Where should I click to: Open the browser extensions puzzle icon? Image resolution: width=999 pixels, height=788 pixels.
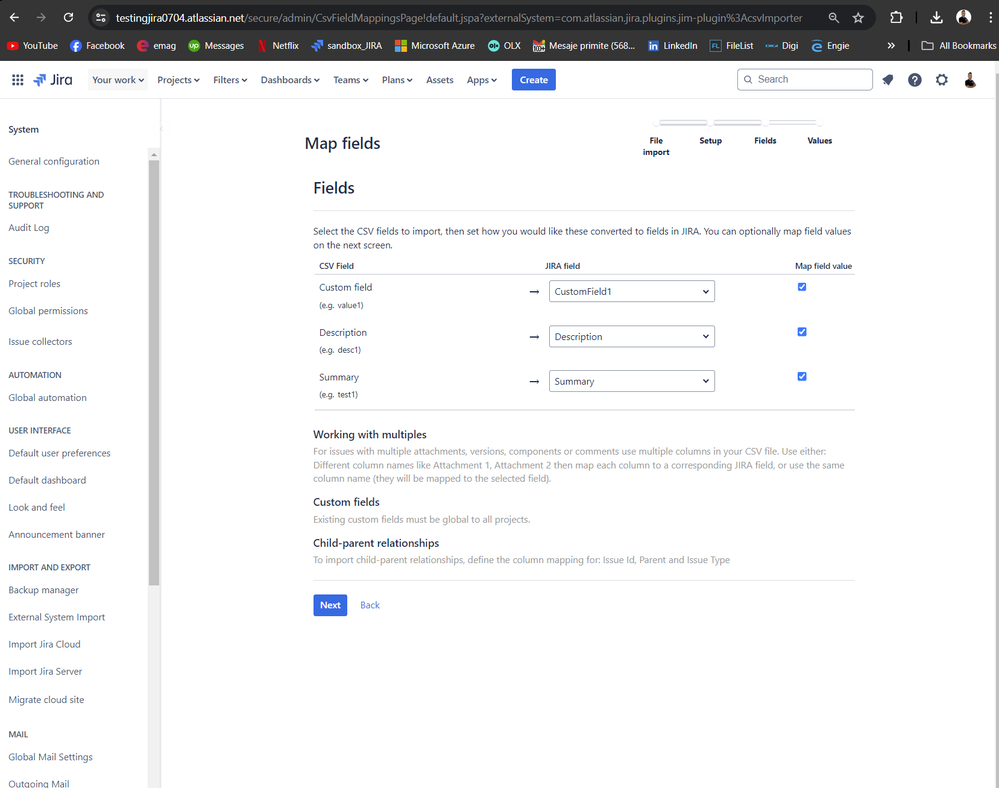click(x=896, y=18)
